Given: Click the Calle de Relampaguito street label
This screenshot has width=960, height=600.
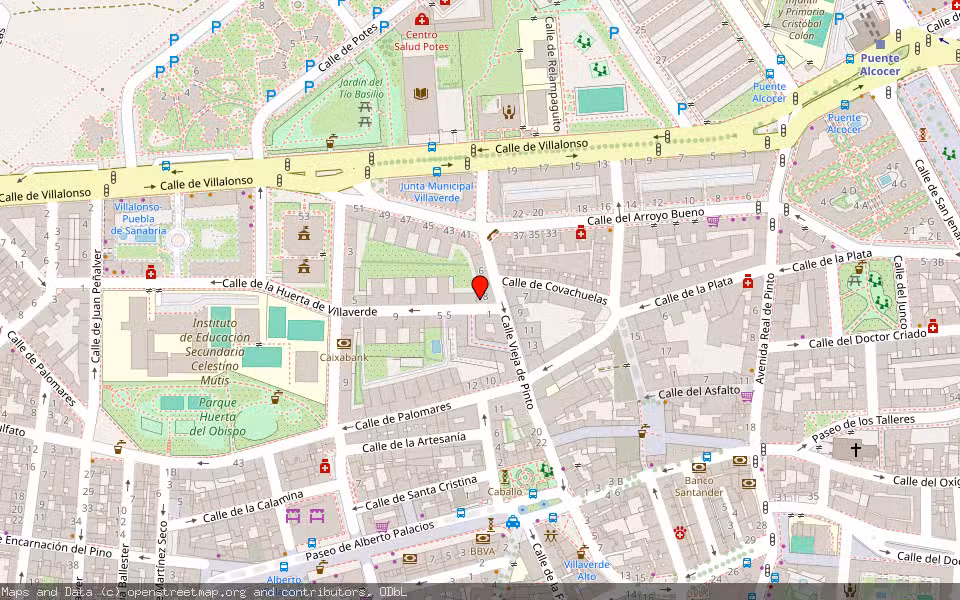Looking at the screenshot, I should click(x=552, y=73).
